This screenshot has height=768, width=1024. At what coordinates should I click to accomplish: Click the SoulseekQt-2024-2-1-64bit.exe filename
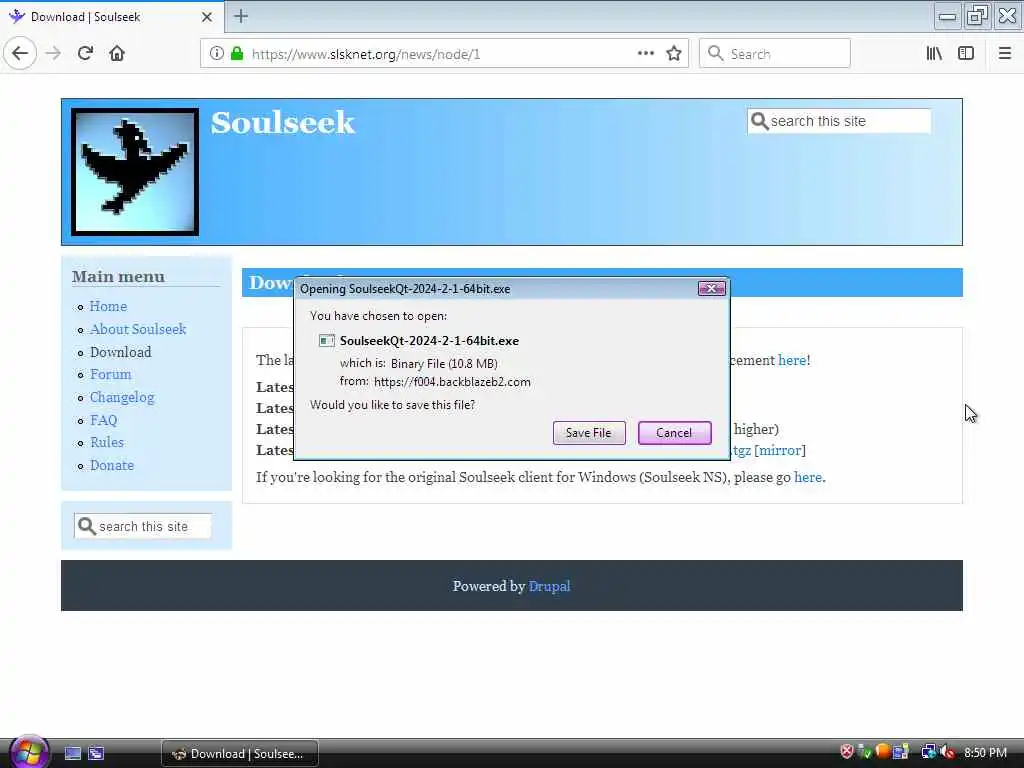(429, 341)
